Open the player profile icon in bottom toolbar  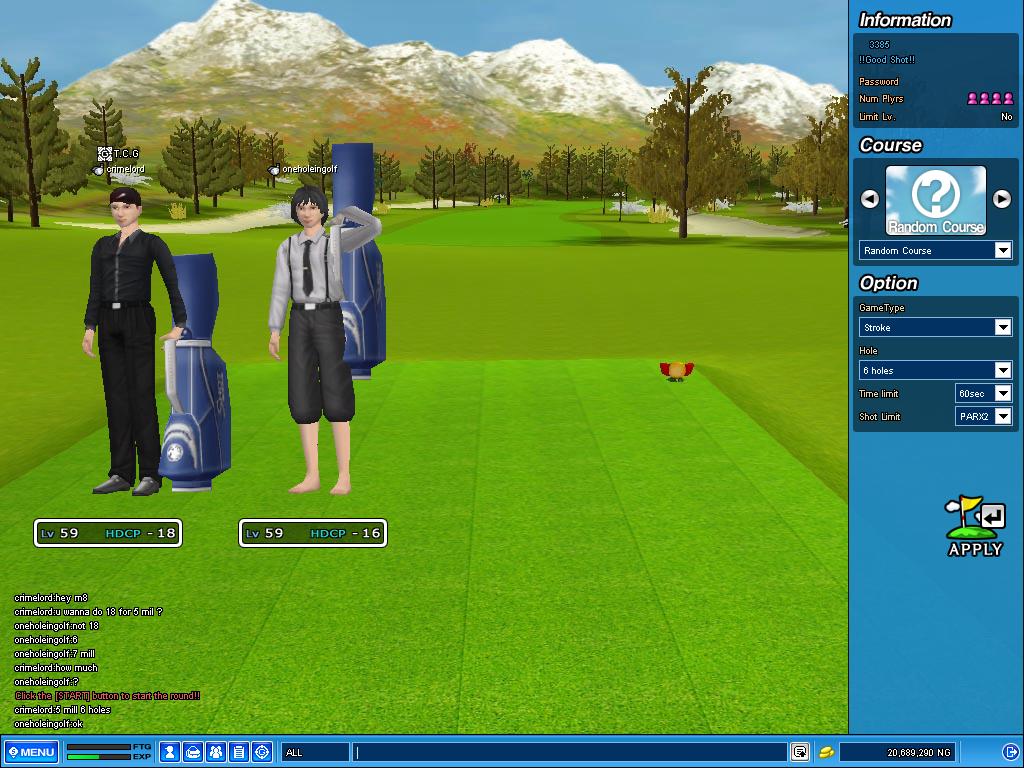tap(170, 752)
